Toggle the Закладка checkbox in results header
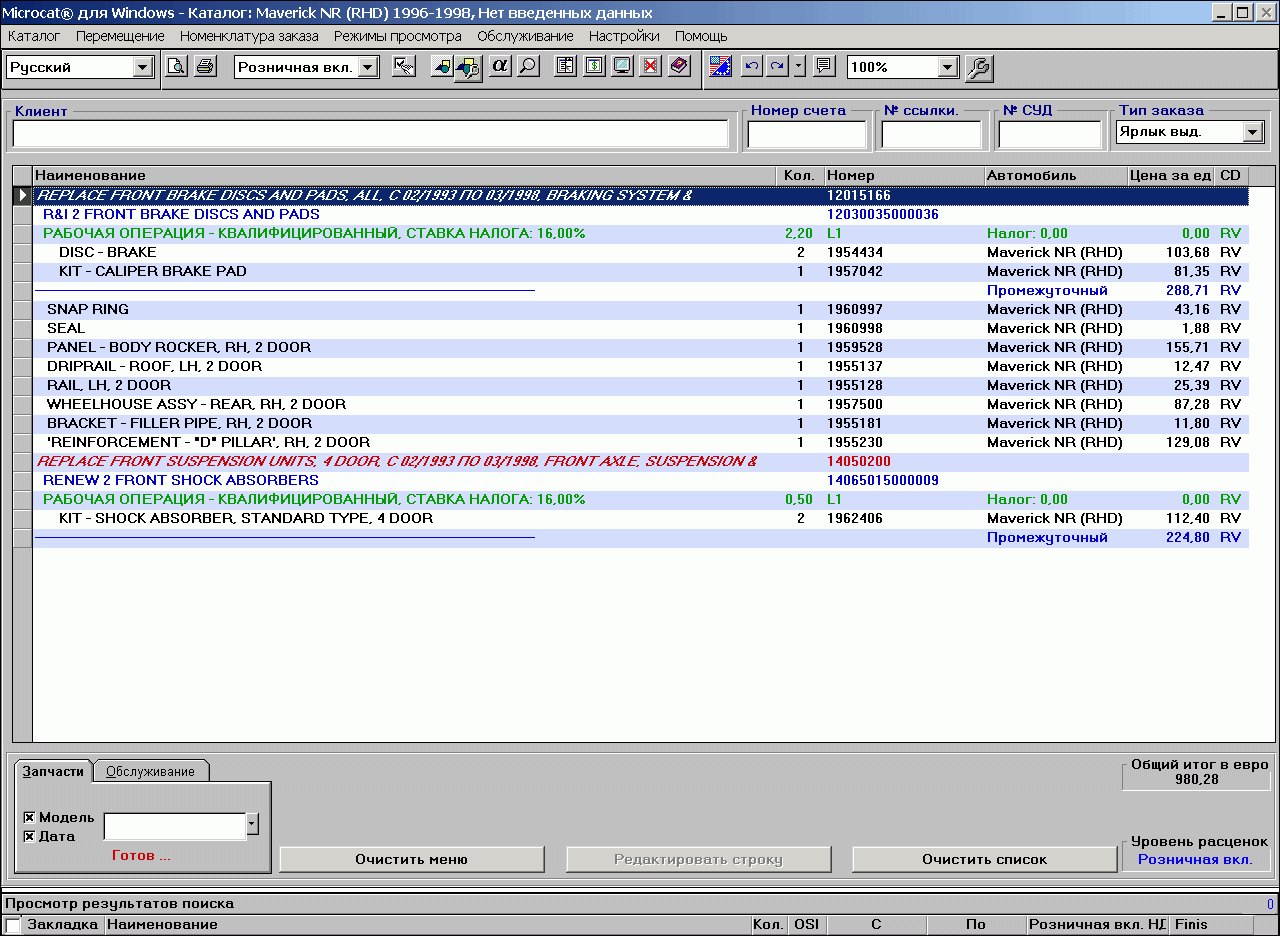 [13, 925]
